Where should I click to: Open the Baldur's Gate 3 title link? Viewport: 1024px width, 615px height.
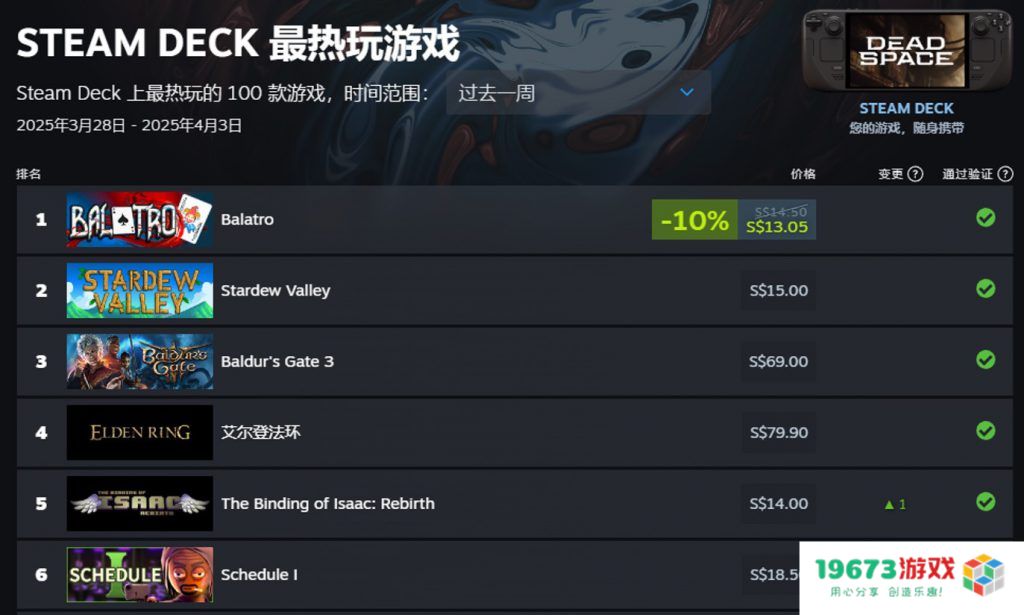277,362
